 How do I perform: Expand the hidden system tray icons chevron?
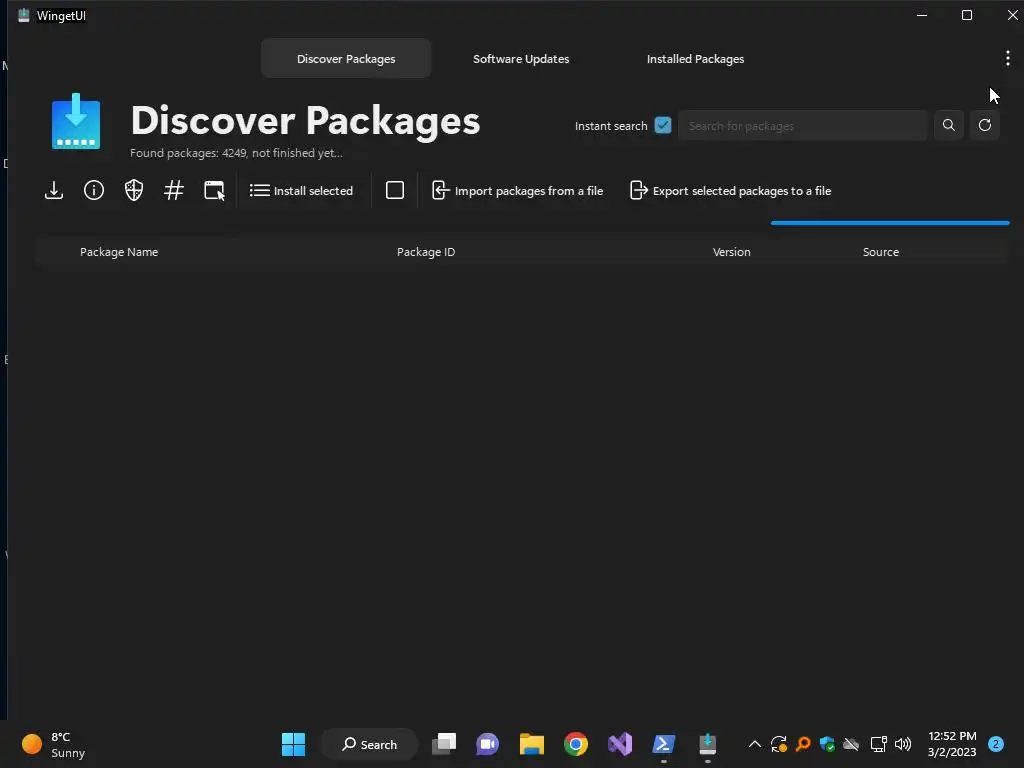pos(754,744)
